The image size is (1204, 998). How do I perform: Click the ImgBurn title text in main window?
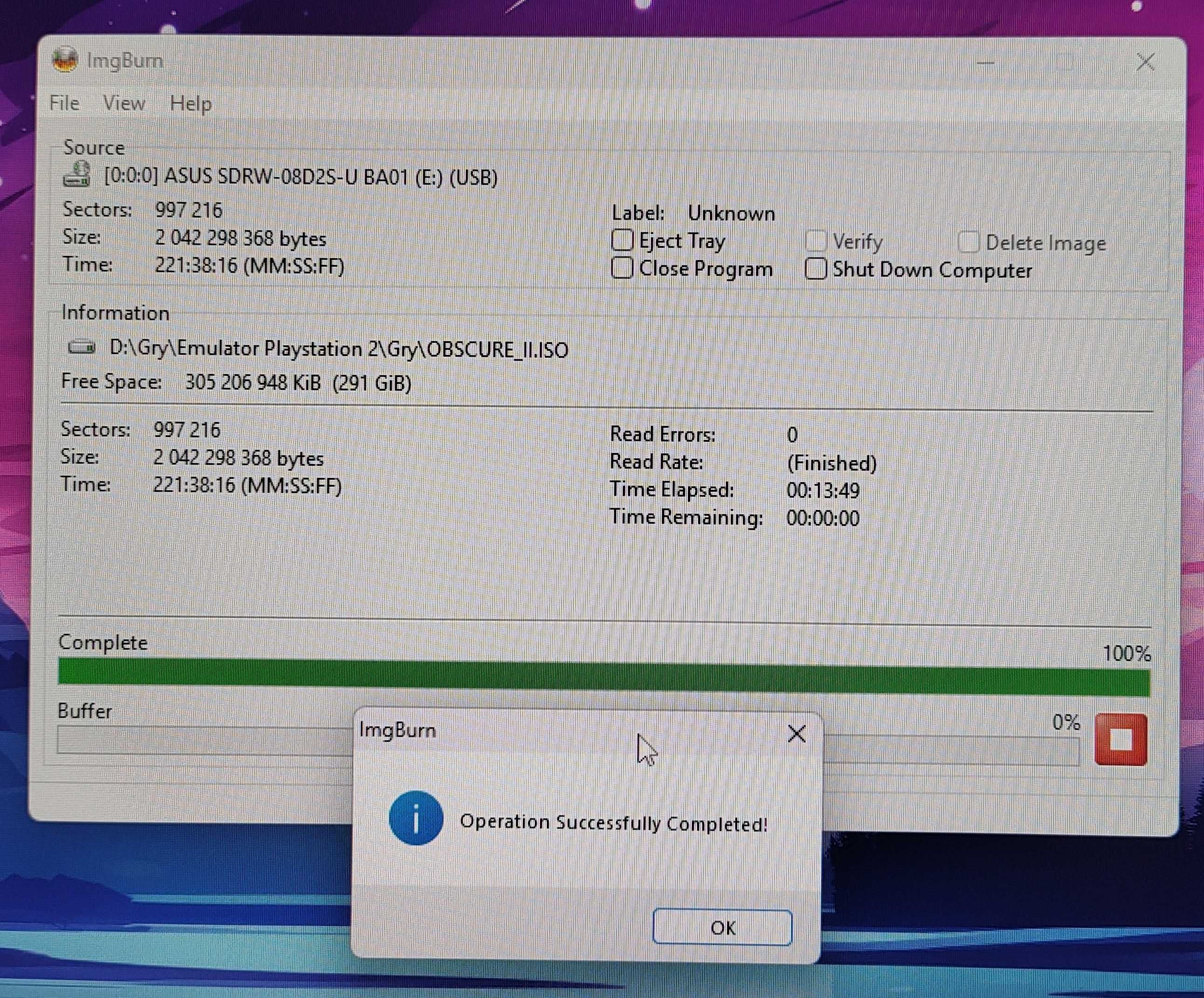125,60
